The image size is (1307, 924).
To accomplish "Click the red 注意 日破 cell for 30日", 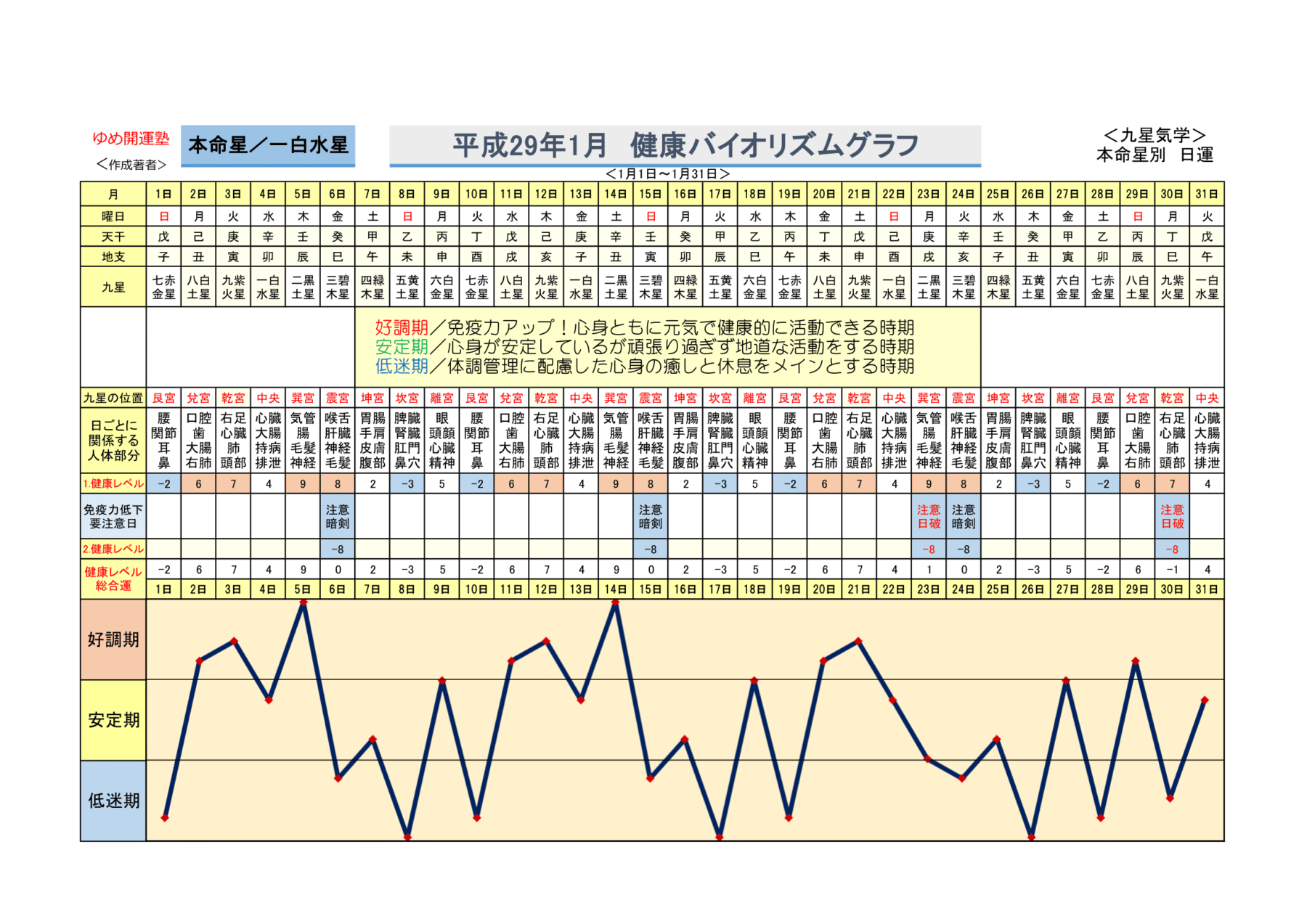I will click(1172, 517).
